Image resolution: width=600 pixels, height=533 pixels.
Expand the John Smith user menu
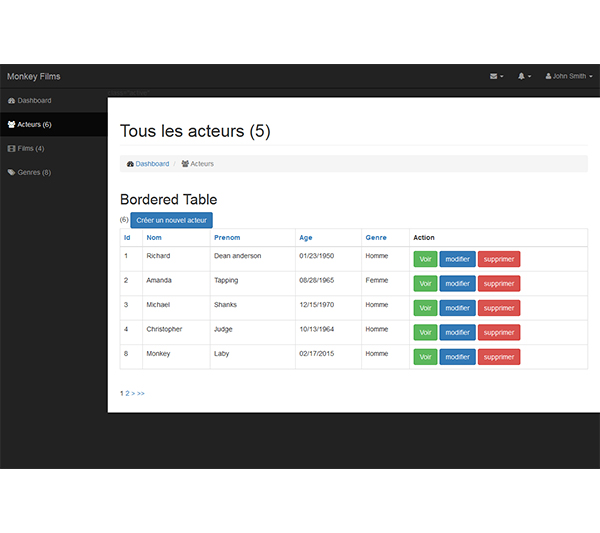pyautogui.click(x=568, y=76)
